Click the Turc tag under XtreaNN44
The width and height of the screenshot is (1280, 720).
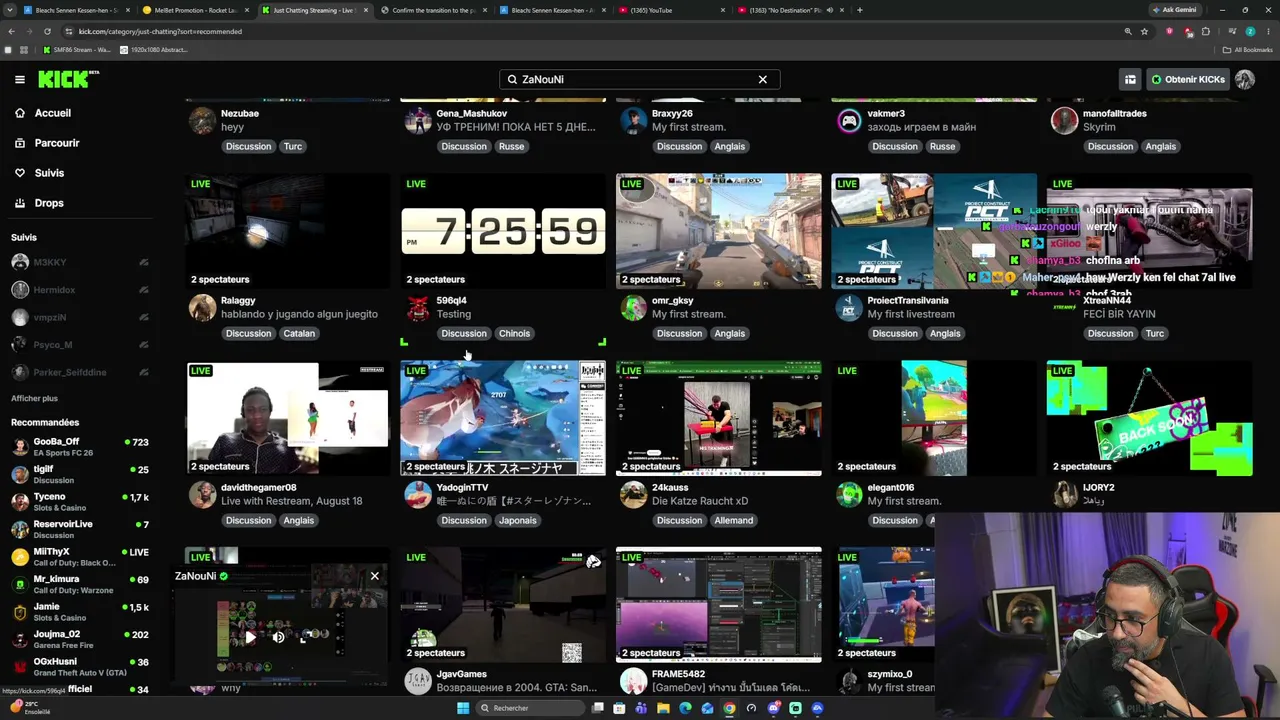coord(1155,333)
